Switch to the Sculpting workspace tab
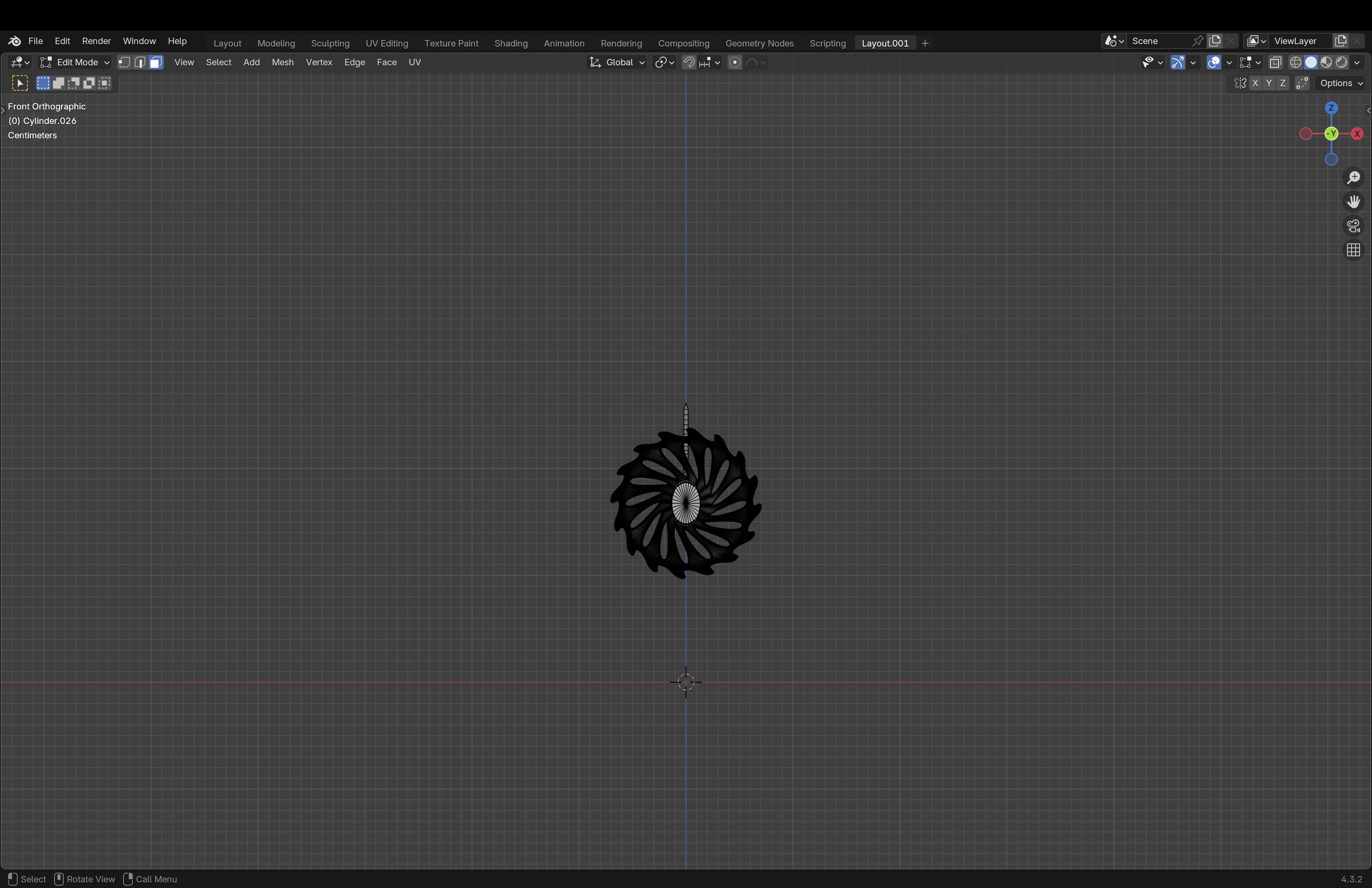Image resolution: width=1372 pixels, height=888 pixels. pos(330,43)
